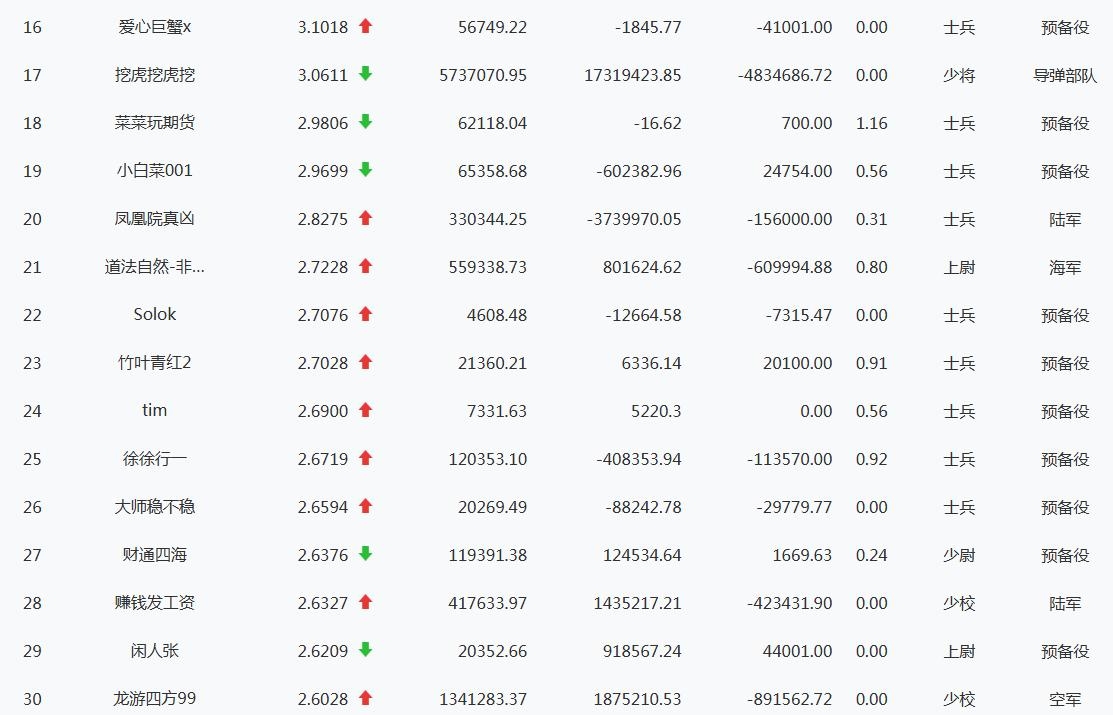Viewport: 1113px width, 715px height.
Task: Click the 少将 rank in row 17
Action: click(x=959, y=75)
